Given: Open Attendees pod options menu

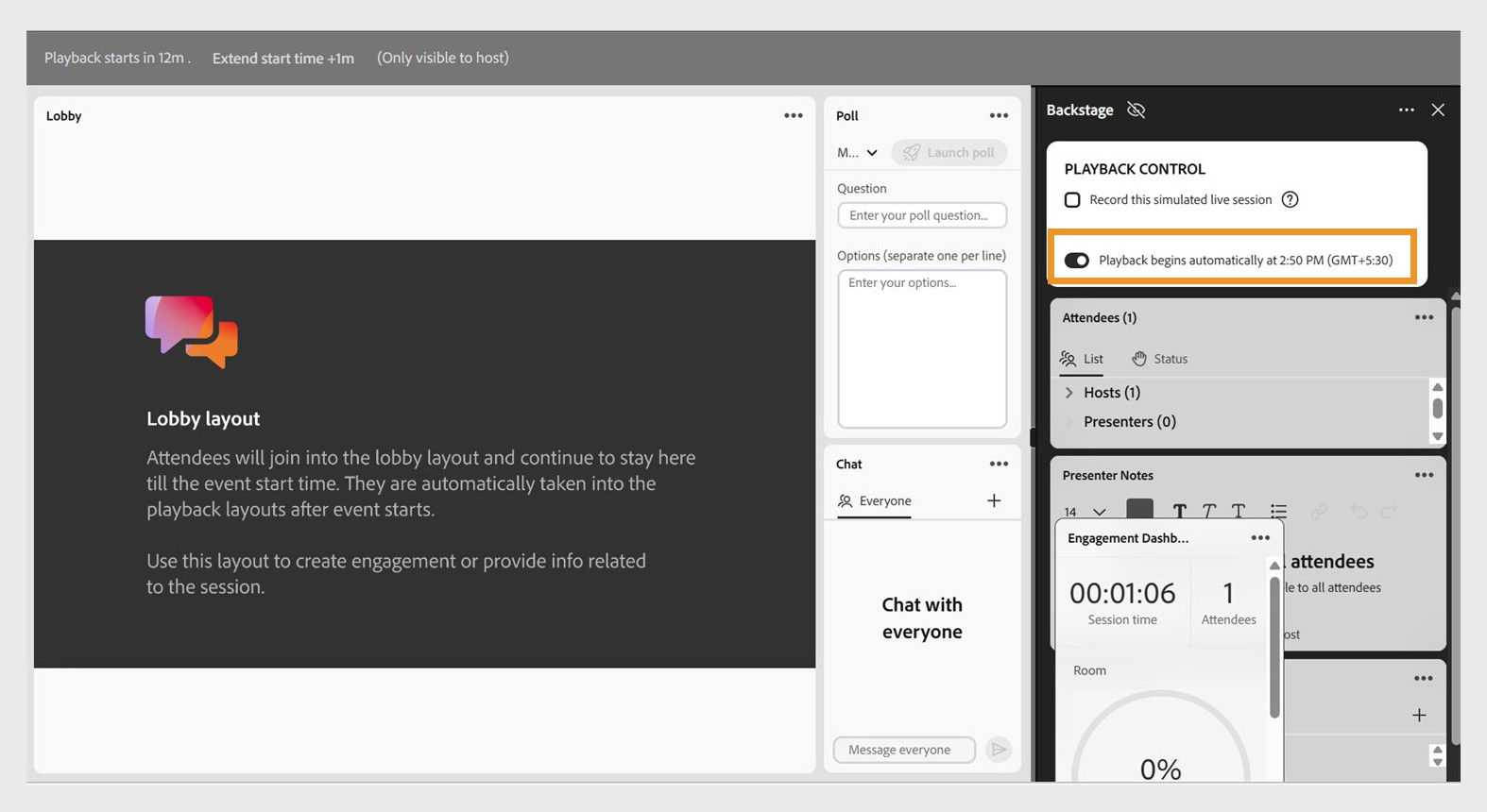Looking at the screenshot, I should tap(1424, 317).
